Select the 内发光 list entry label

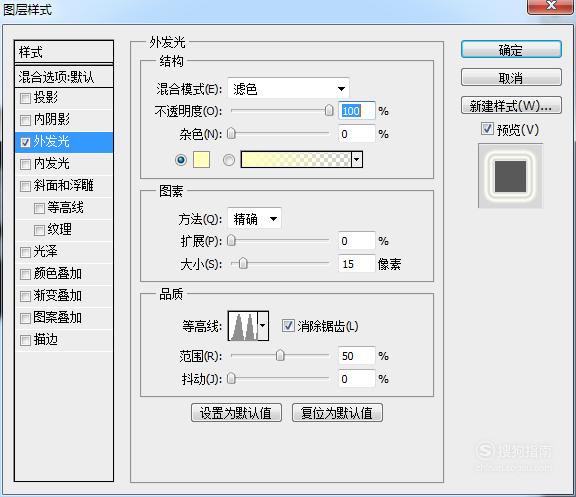[51, 163]
